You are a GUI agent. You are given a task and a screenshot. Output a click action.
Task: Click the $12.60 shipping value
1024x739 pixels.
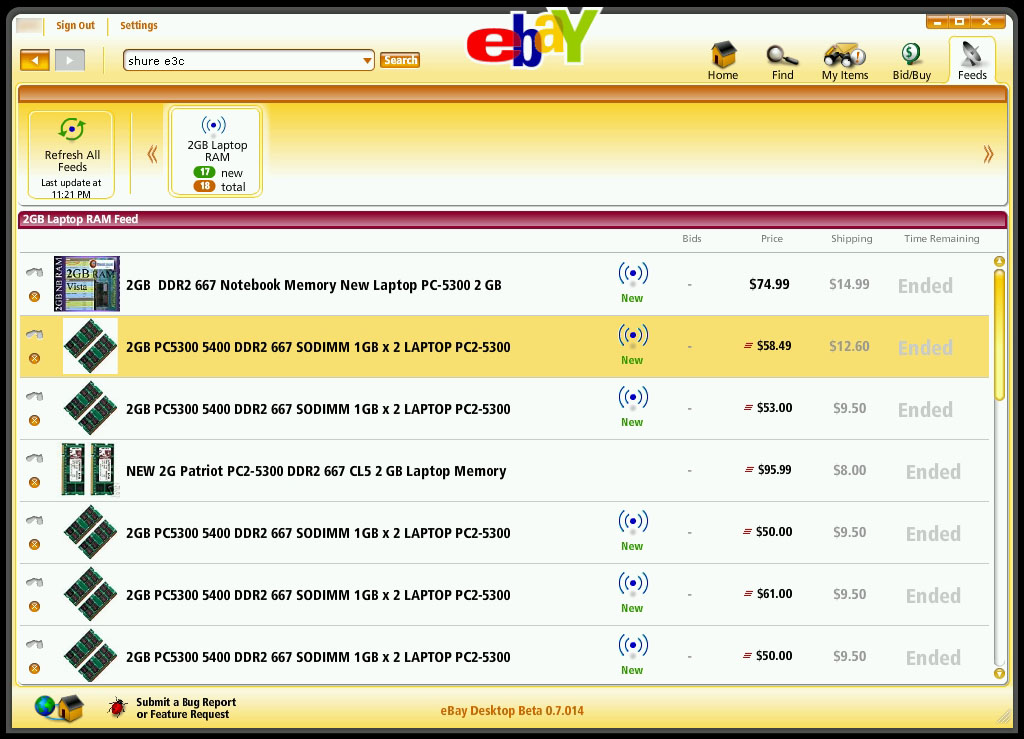[849, 347]
